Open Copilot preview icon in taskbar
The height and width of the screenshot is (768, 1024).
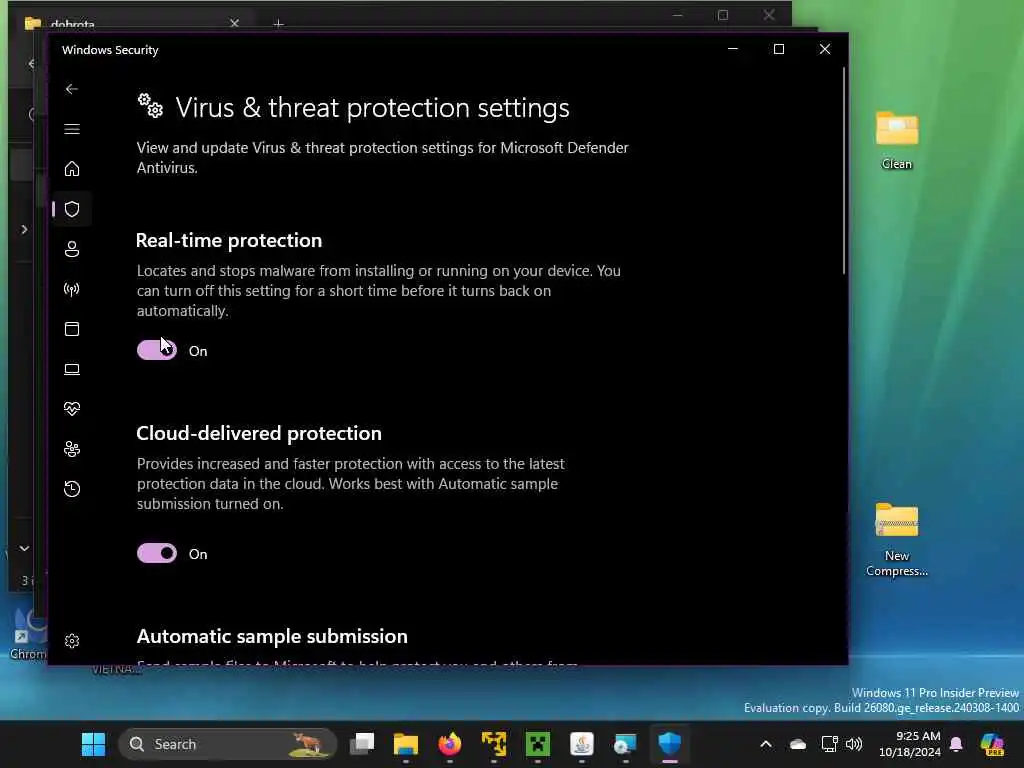[993, 744]
